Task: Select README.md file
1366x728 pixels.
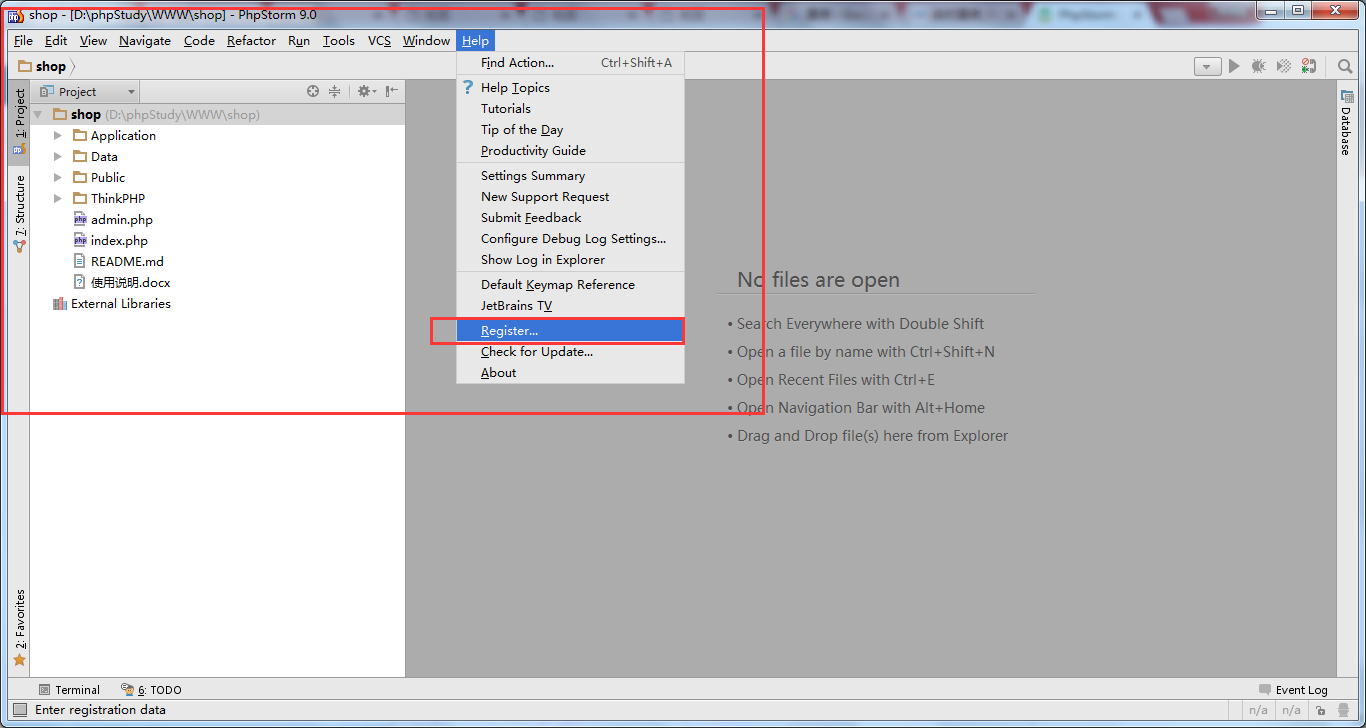Action: pos(126,261)
